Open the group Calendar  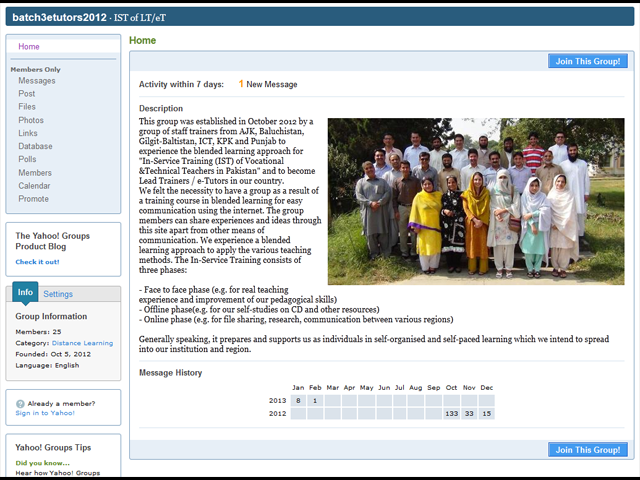[34, 186]
